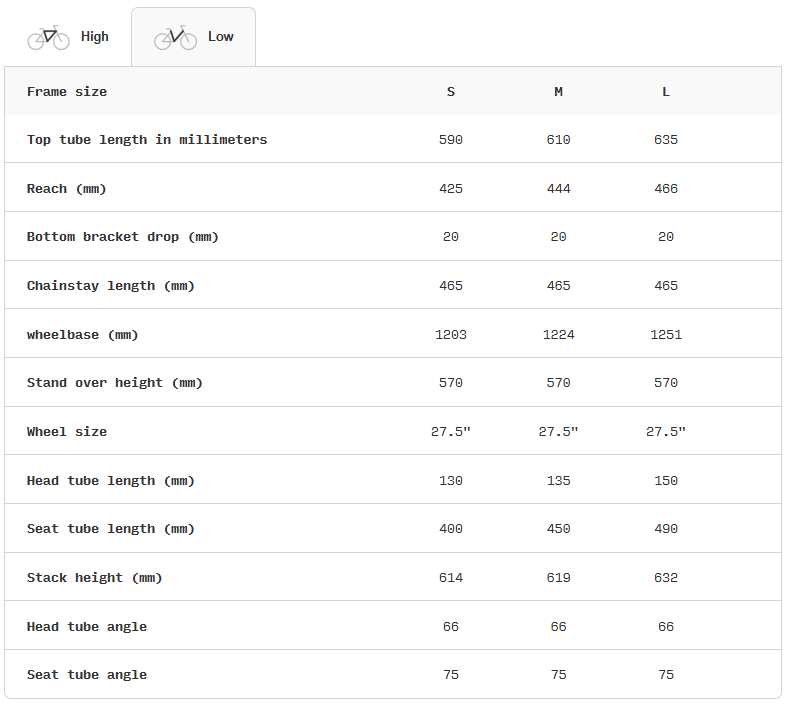Viewport: 790px width, 704px height.
Task: Click the Seat tube angle row label
Action: [87, 675]
